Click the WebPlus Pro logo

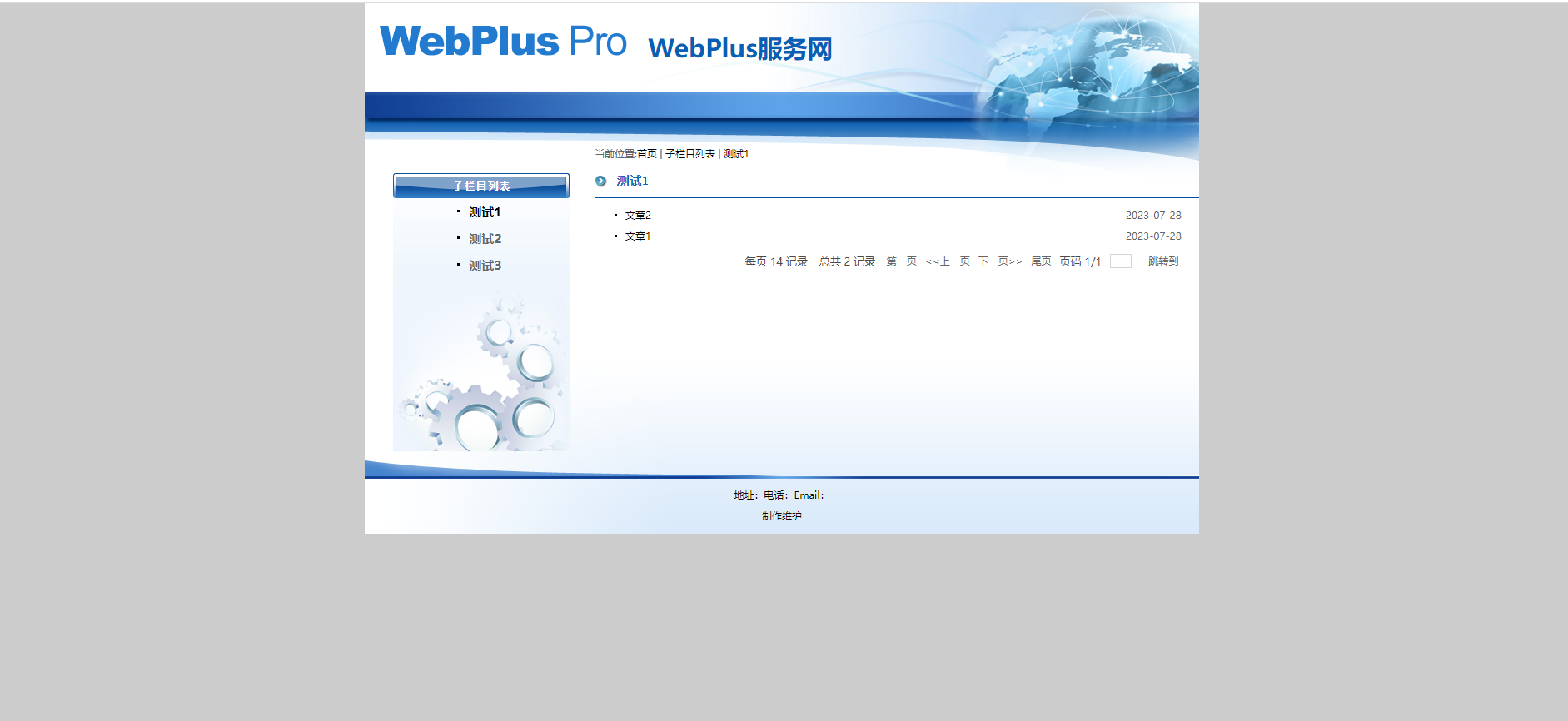click(x=502, y=42)
